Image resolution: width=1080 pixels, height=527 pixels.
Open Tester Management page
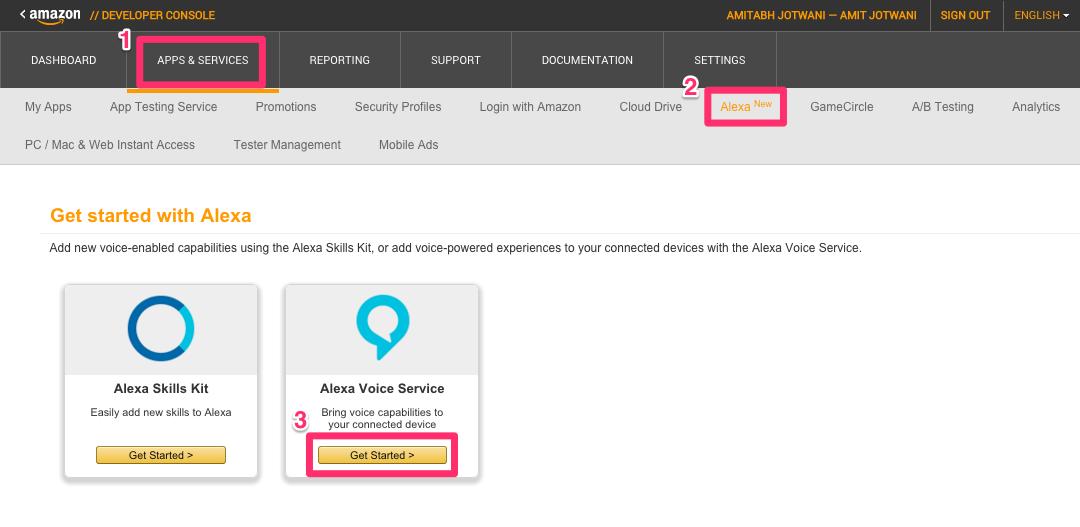(287, 145)
